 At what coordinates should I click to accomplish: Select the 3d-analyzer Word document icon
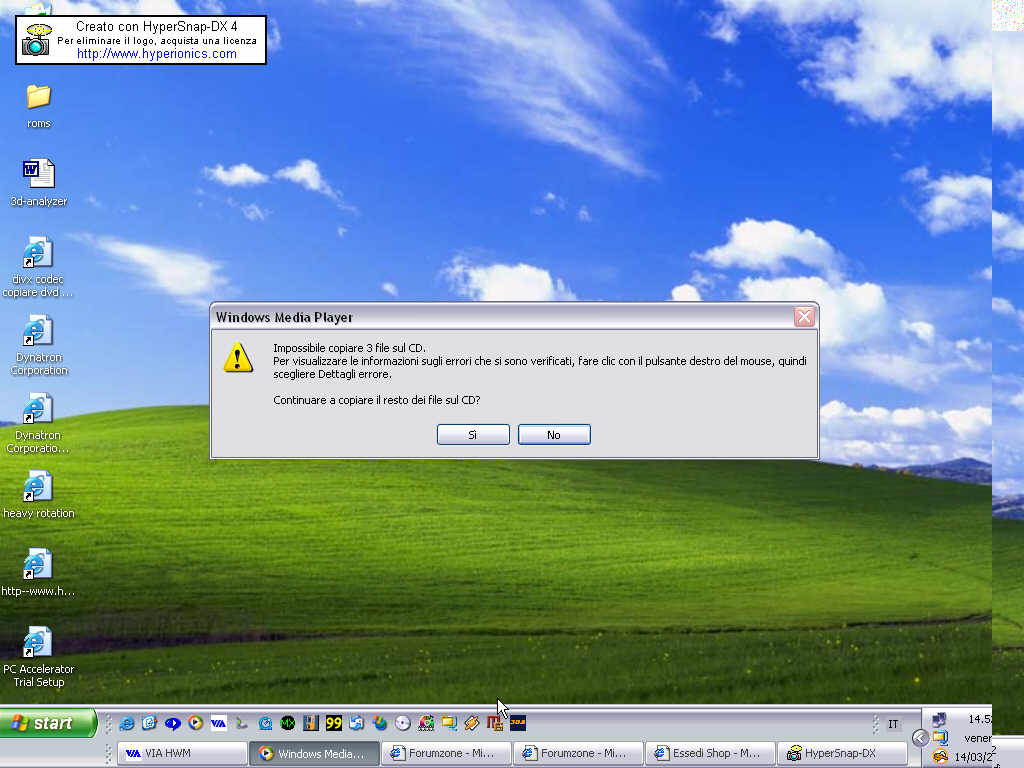(39, 184)
